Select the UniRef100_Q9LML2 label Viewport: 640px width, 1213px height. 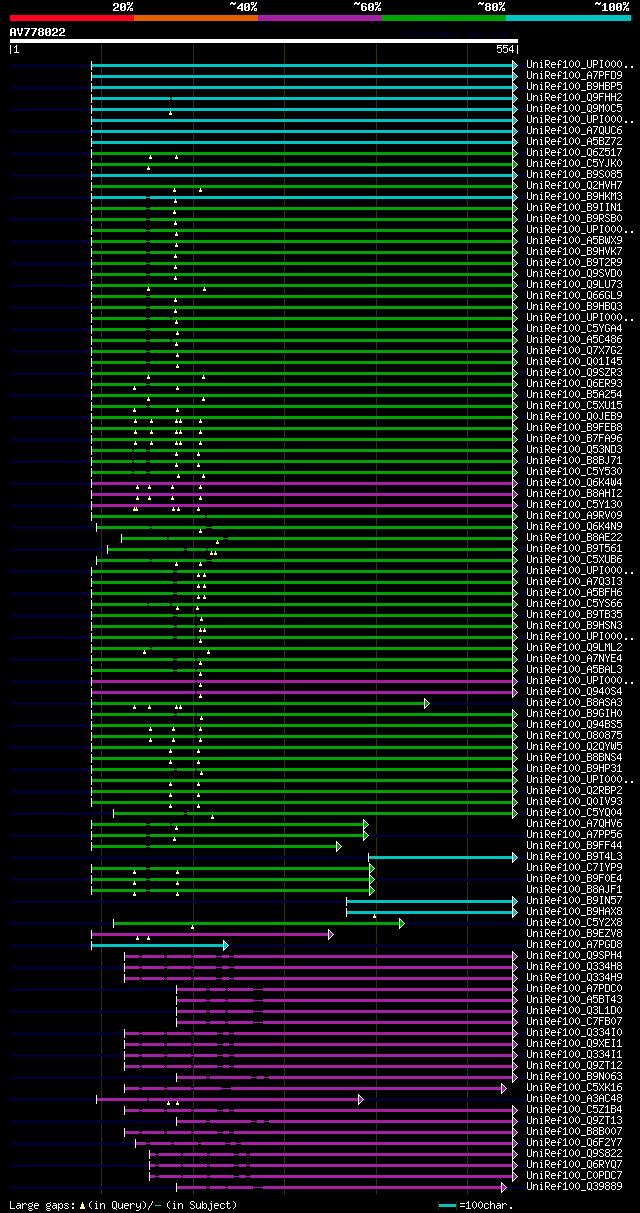point(574,647)
